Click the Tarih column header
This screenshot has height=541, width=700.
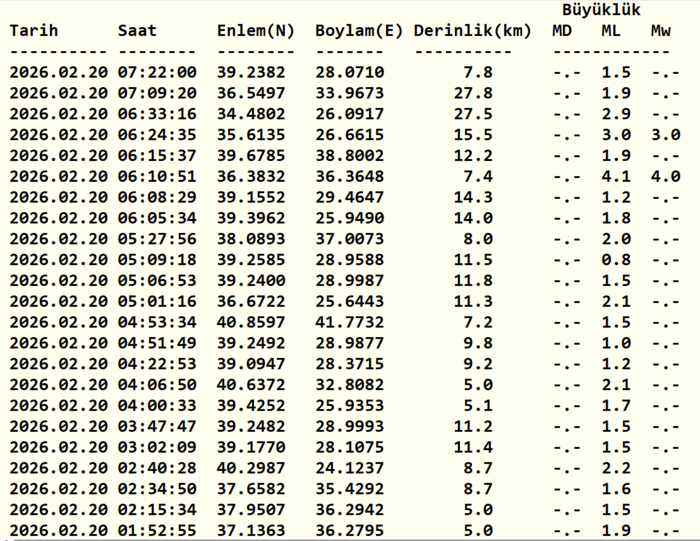(34, 30)
